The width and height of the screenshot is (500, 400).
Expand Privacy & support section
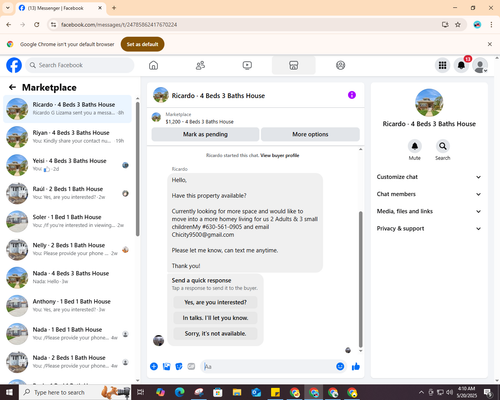429,229
